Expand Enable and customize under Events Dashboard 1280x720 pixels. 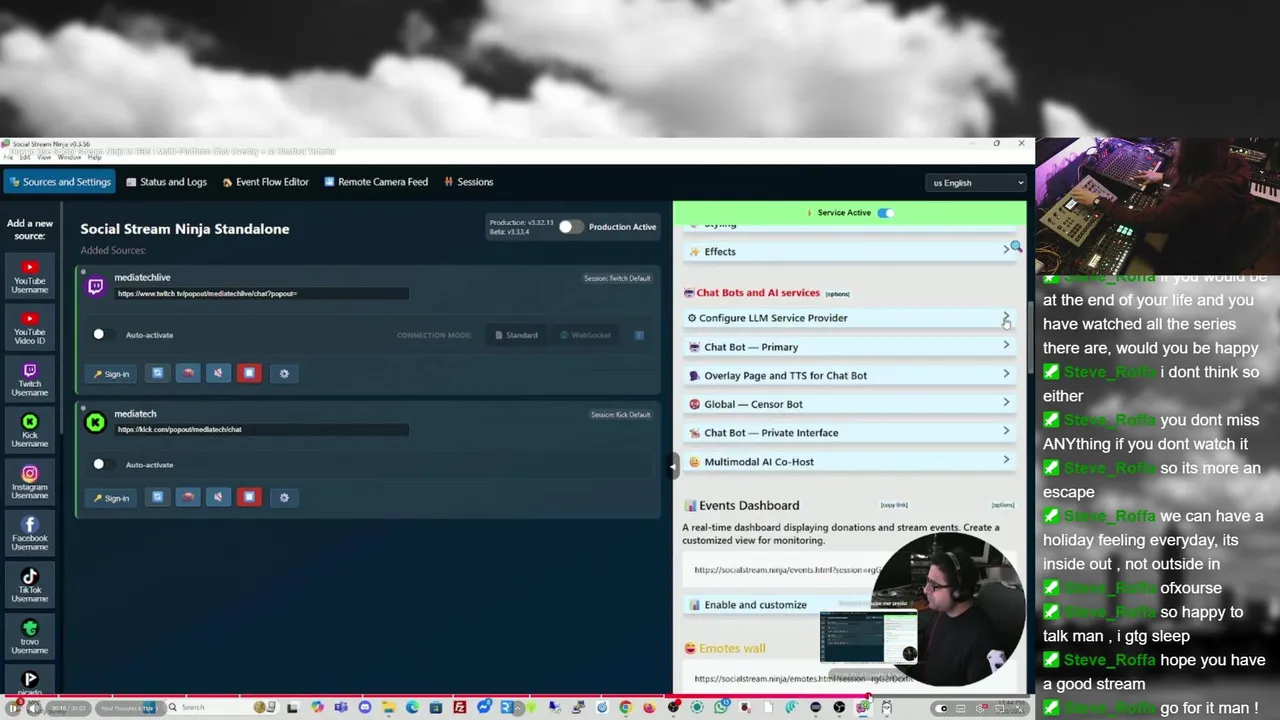[x=850, y=604]
